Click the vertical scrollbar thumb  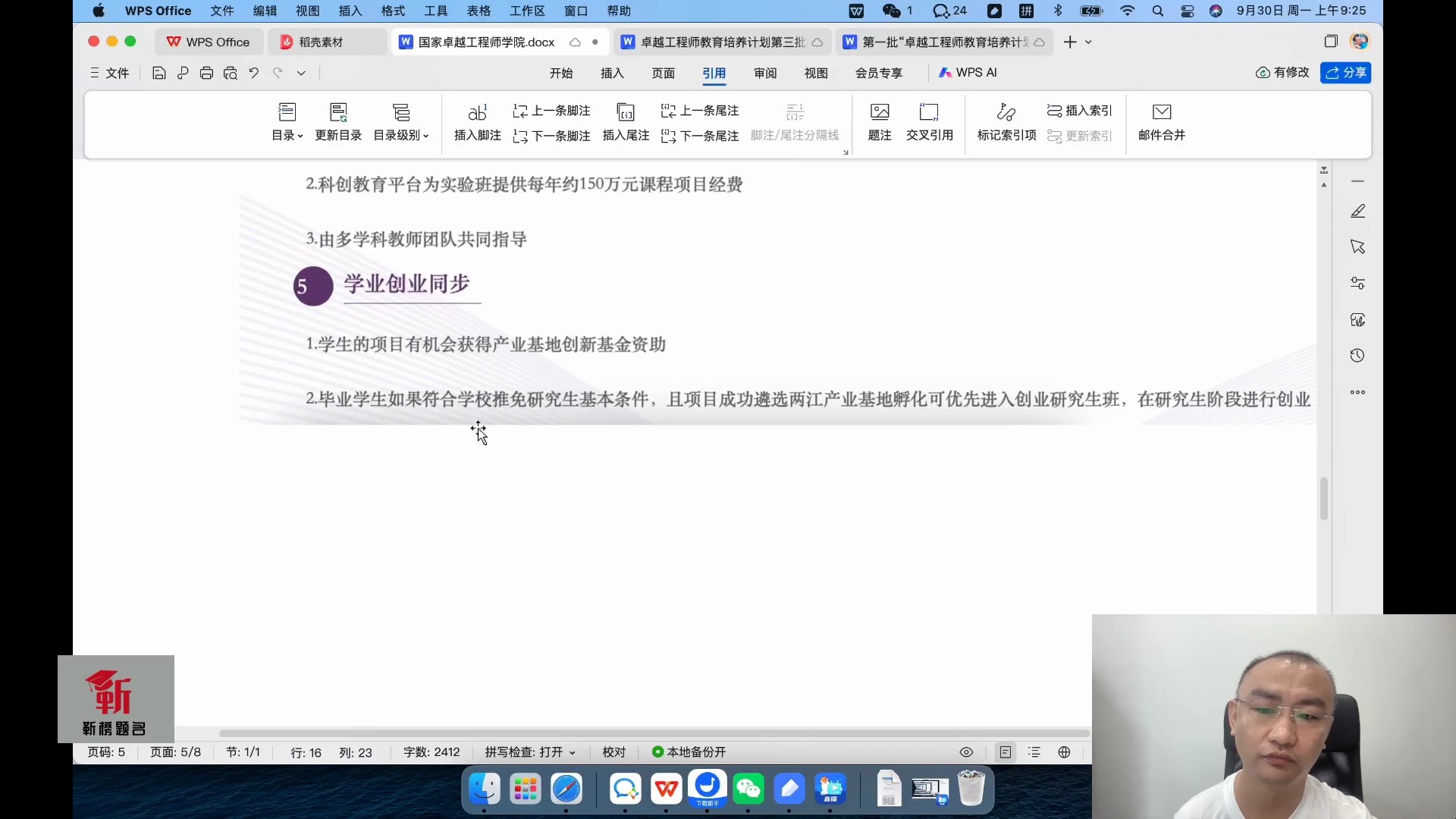[1324, 498]
